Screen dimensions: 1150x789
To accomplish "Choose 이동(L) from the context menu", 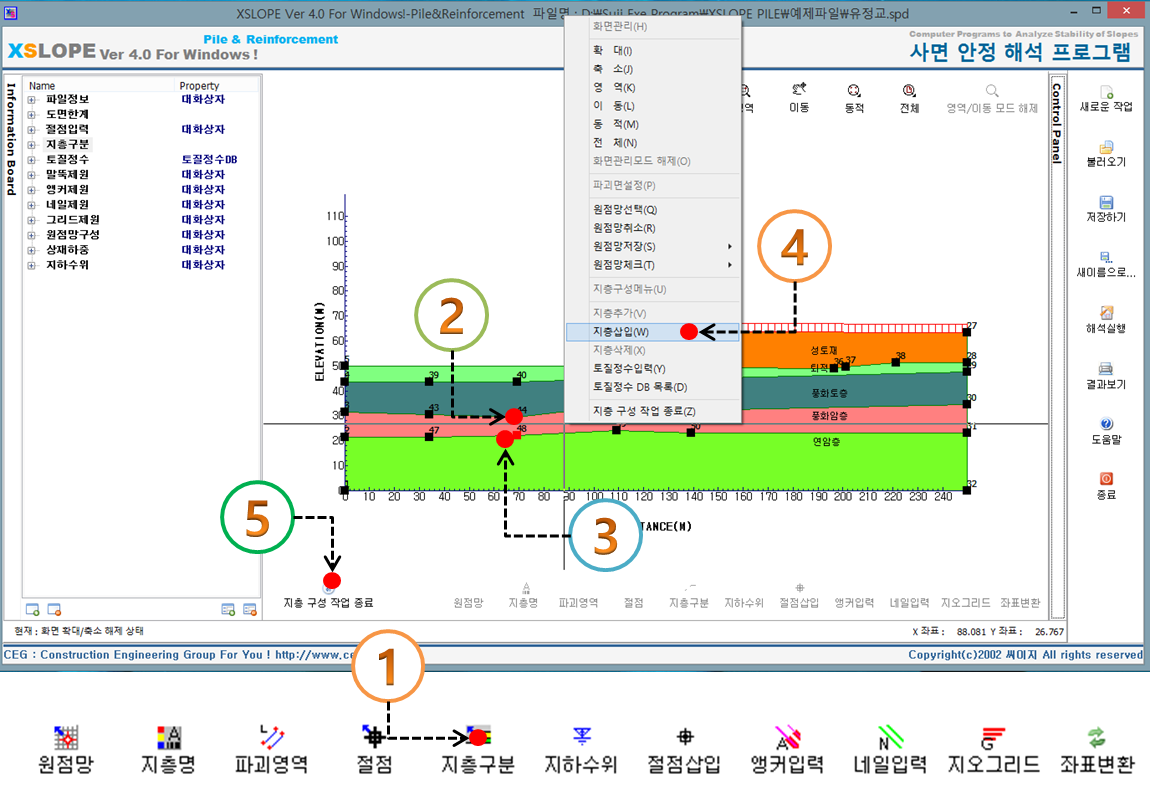I will [x=653, y=106].
